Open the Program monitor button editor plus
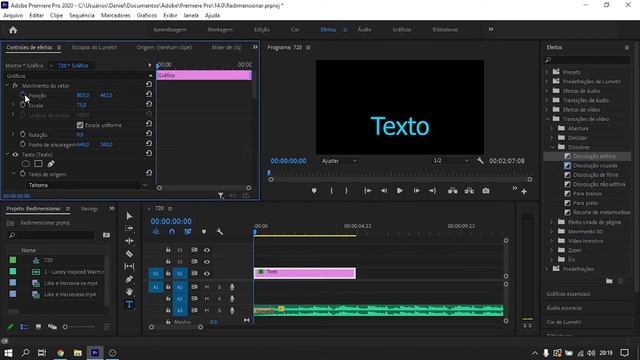This screenshot has height=360, width=640. pyautogui.click(x=524, y=191)
